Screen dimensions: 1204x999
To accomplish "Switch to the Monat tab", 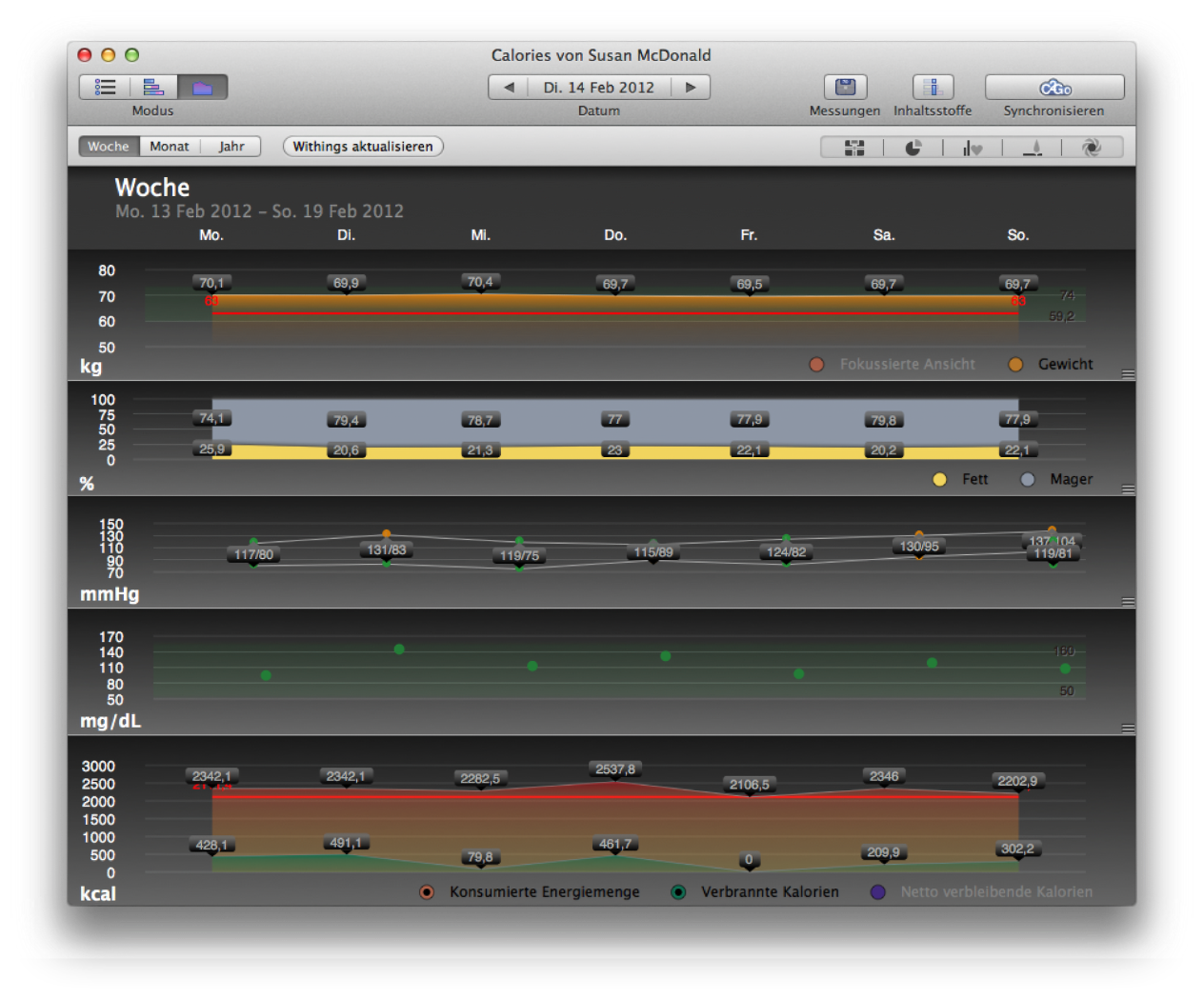I will coord(170,147).
